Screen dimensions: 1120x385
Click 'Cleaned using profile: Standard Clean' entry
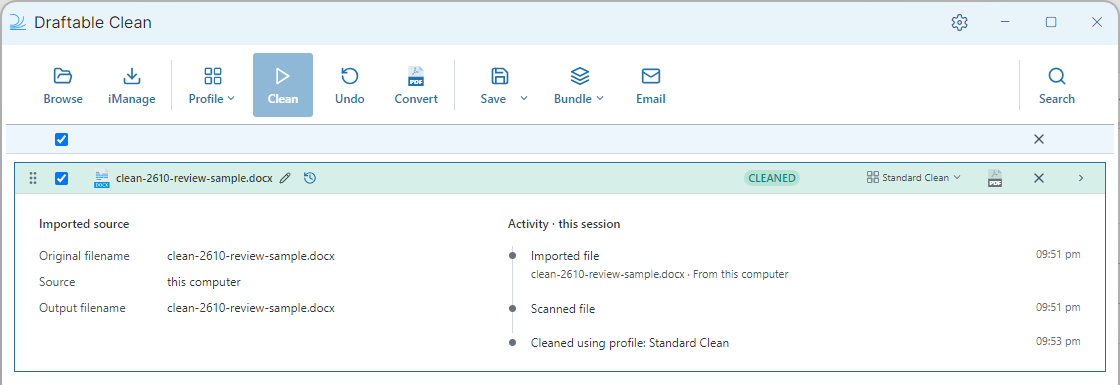coord(630,343)
